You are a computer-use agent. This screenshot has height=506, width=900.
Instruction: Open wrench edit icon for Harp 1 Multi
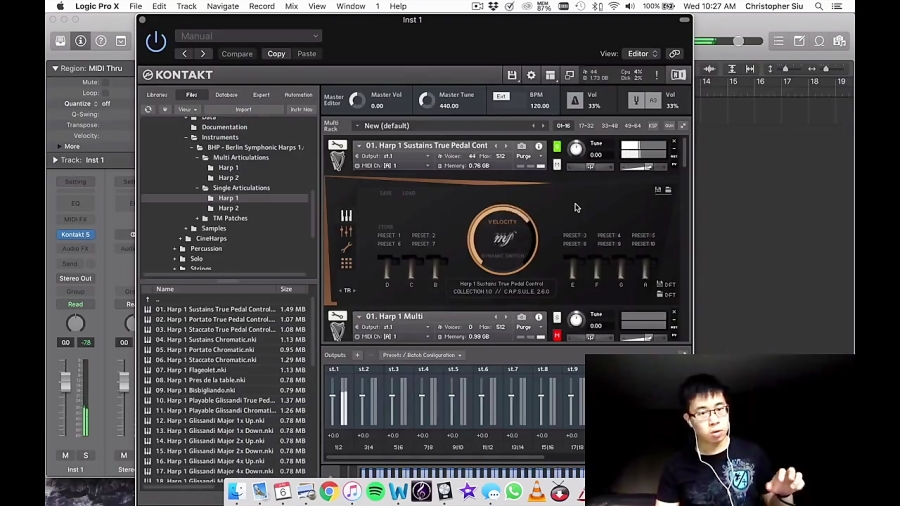click(337, 316)
